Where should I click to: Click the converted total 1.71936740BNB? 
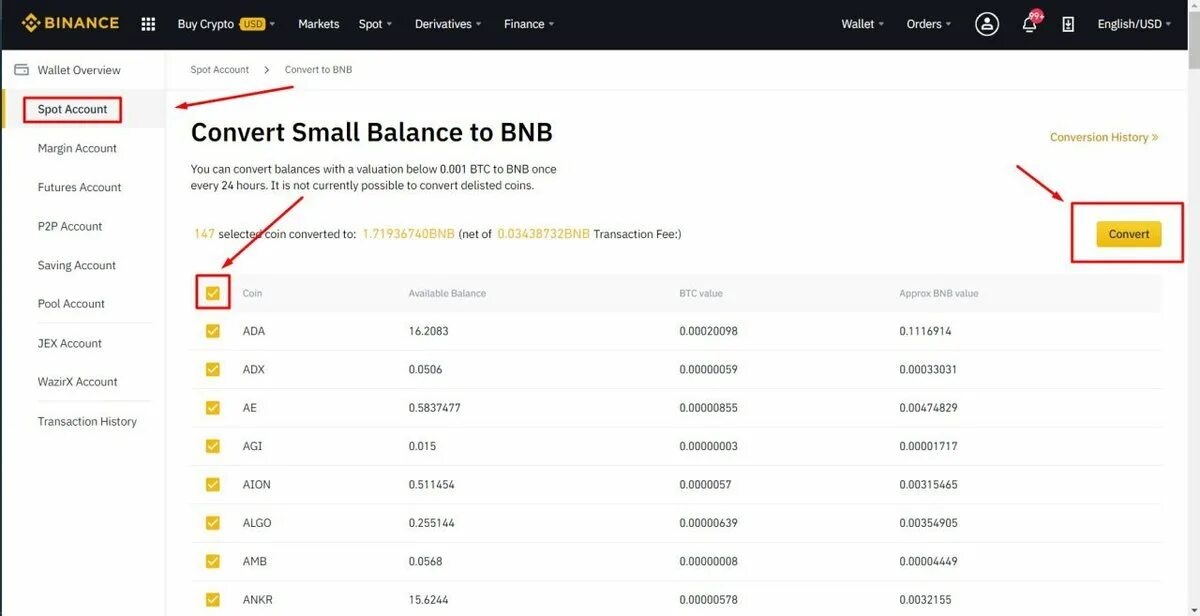(408, 234)
